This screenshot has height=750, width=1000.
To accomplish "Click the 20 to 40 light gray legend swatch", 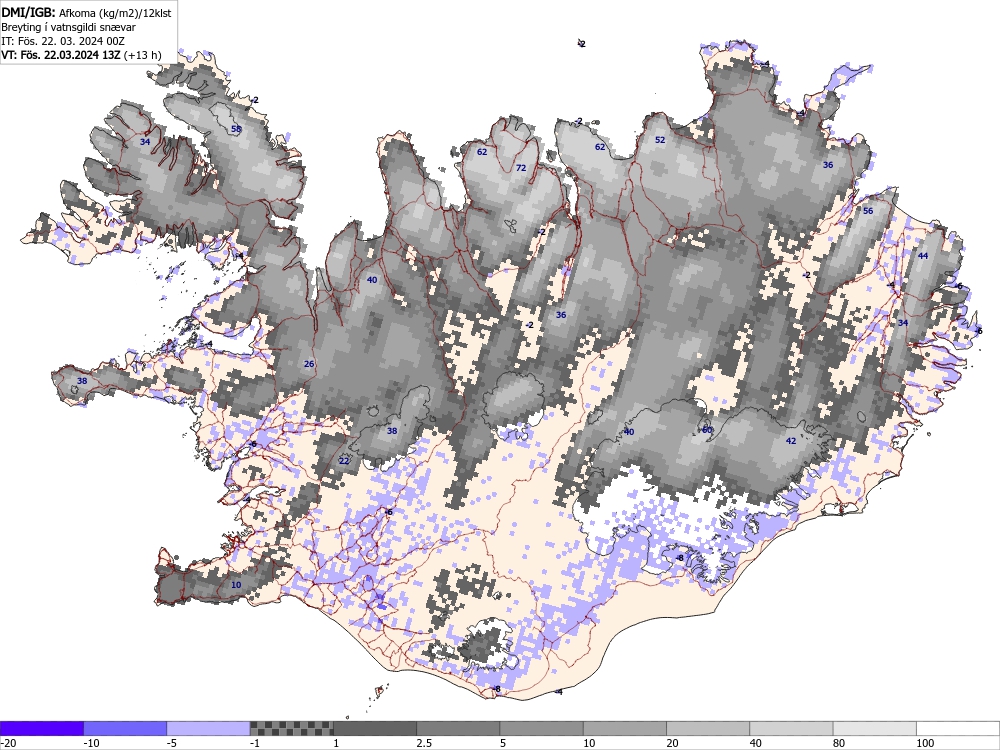I will (x=708, y=728).
